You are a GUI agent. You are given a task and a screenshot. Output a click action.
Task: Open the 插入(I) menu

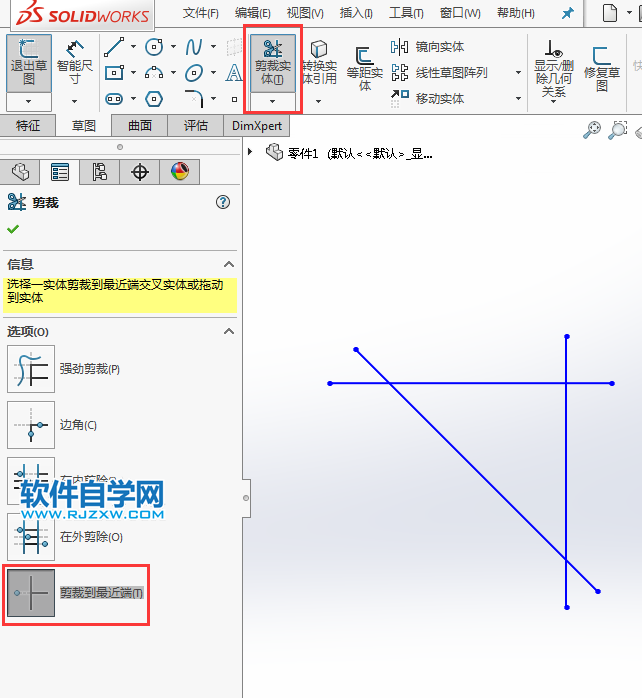pos(356,13)
